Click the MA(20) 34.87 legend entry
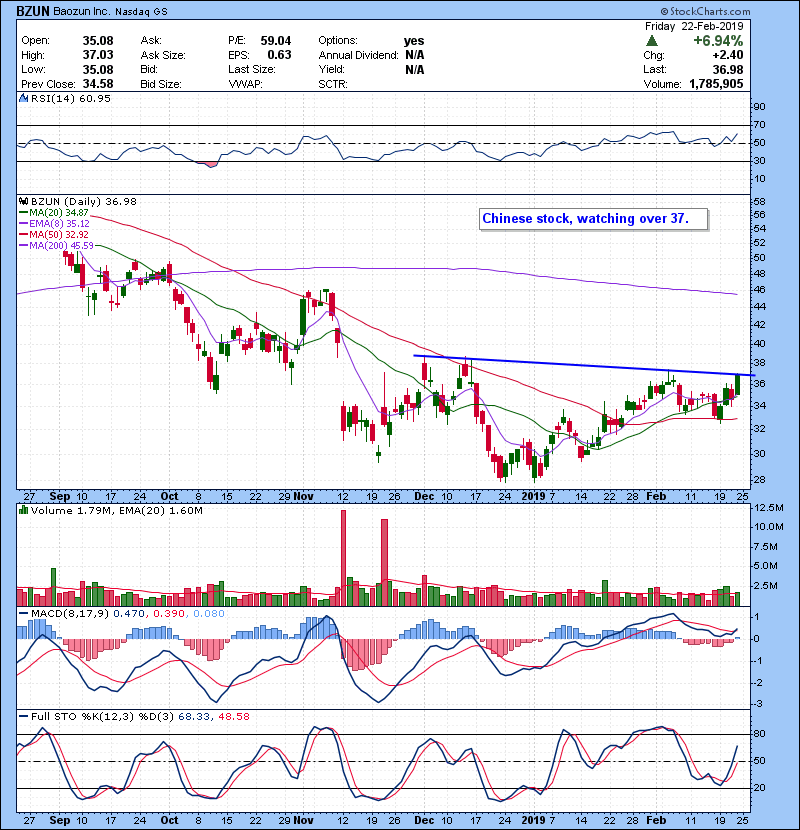800x830 pixels. click(x=58, y=213)
